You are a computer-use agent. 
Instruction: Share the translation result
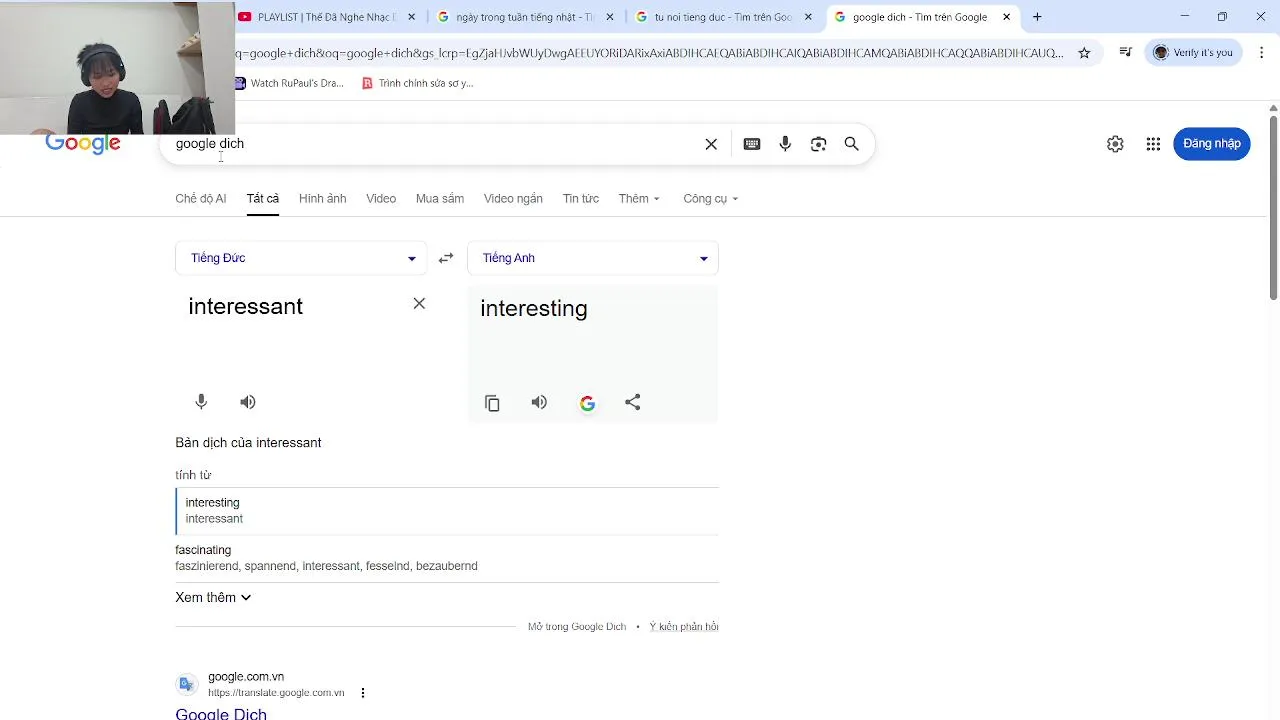click(x=633, y=402)
